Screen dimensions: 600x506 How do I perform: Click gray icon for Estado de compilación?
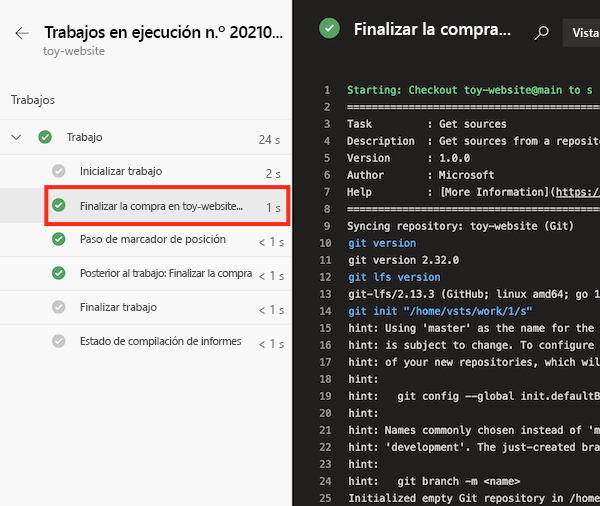tap(58, 341)
